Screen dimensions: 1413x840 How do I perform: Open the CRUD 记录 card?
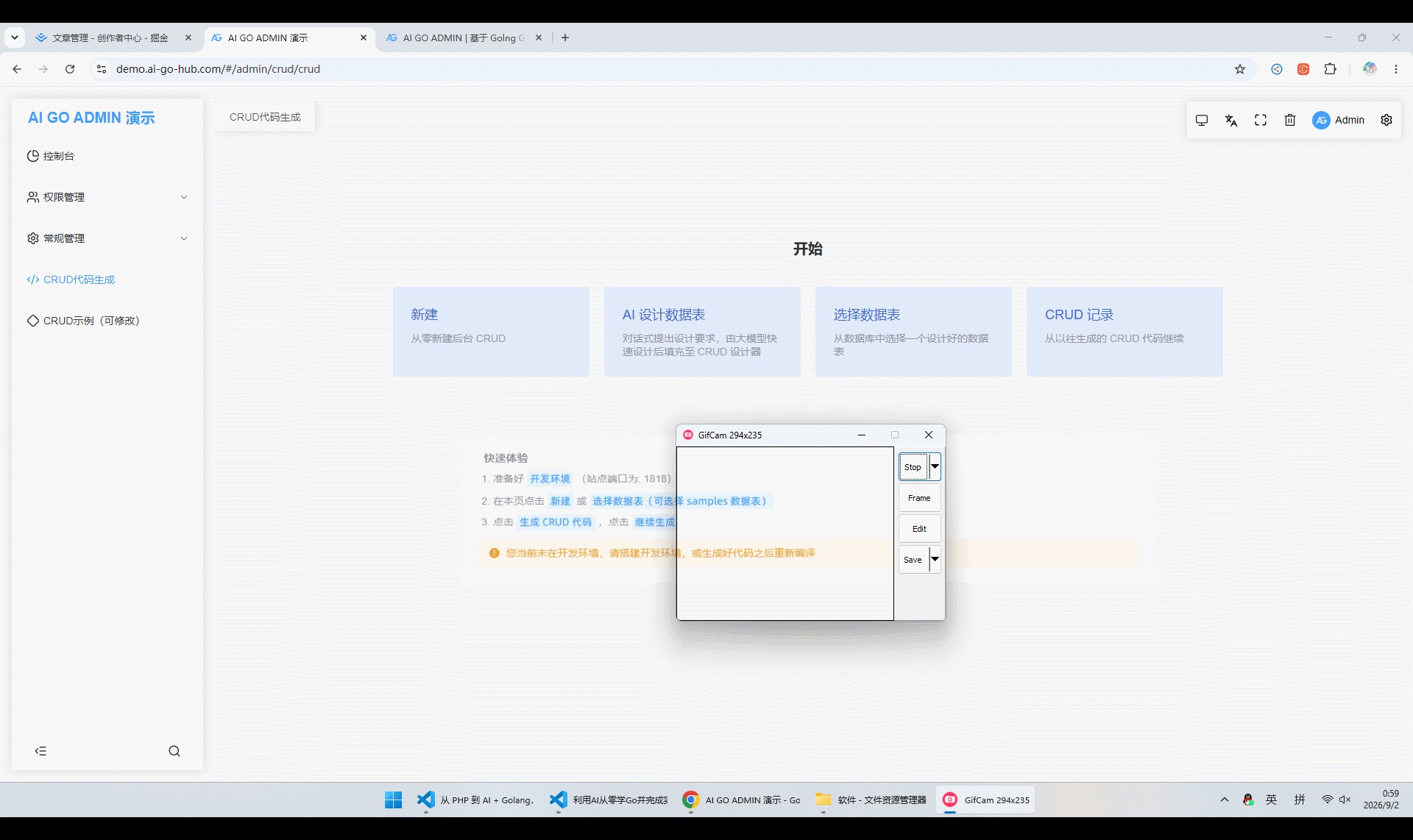(1125, 332)
